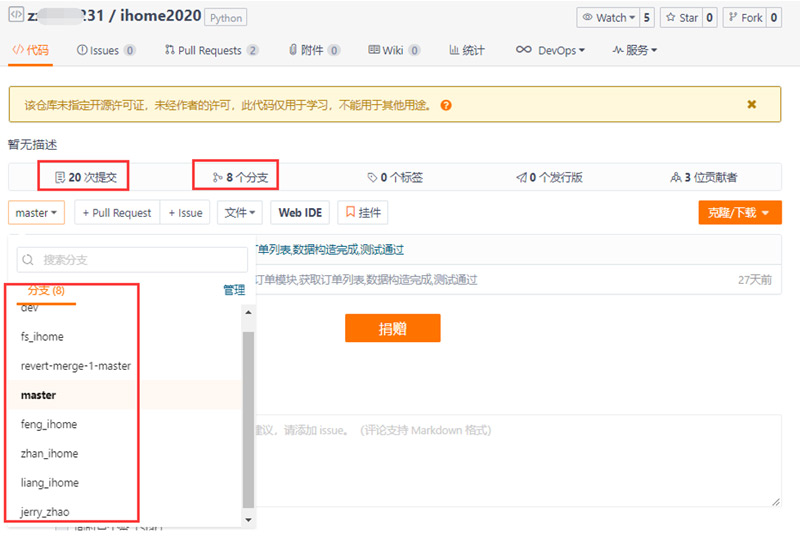Click the orange 捐赠 donate button
Screen dimensions: 800x538
click(392, 328)
